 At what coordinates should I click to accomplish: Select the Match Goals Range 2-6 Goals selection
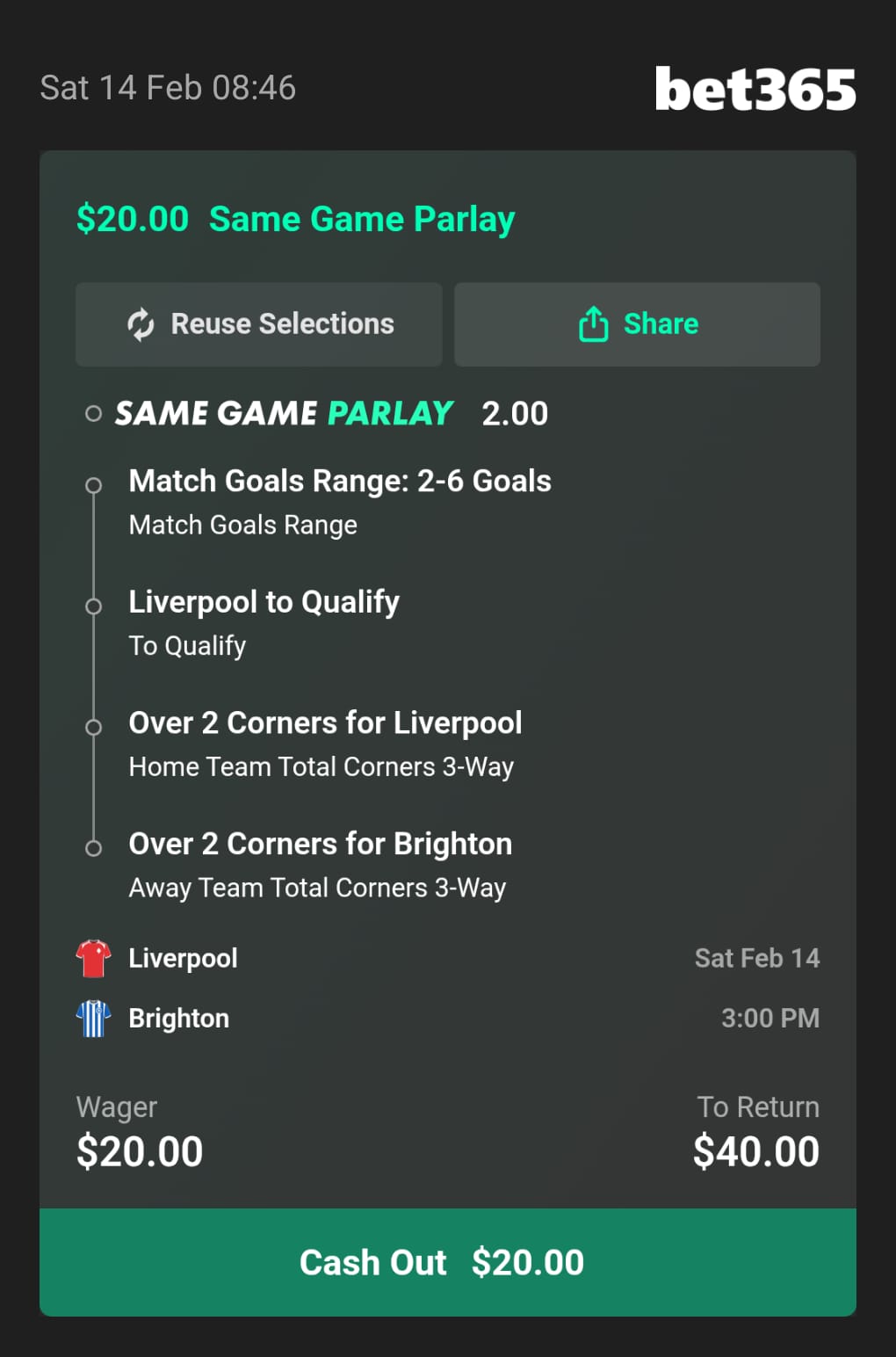340,482
